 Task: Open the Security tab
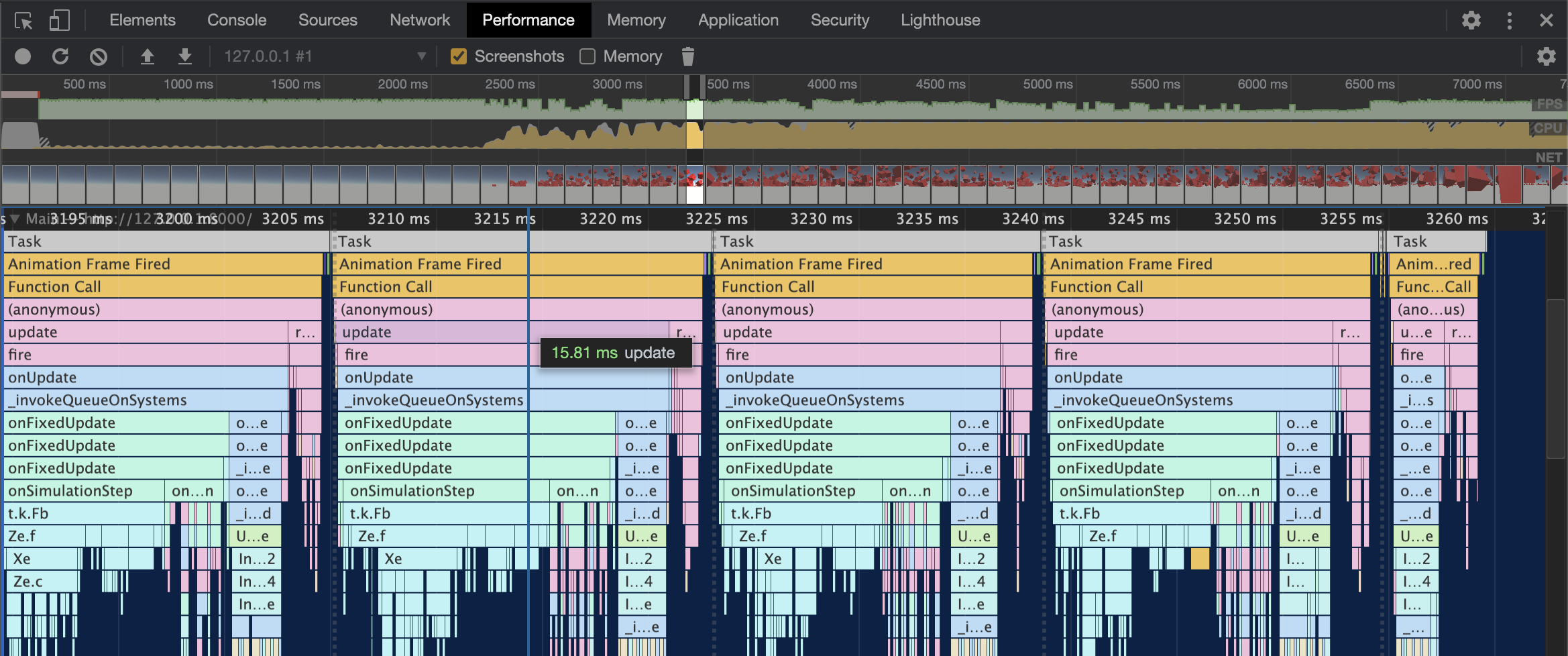tap(840, 20)
